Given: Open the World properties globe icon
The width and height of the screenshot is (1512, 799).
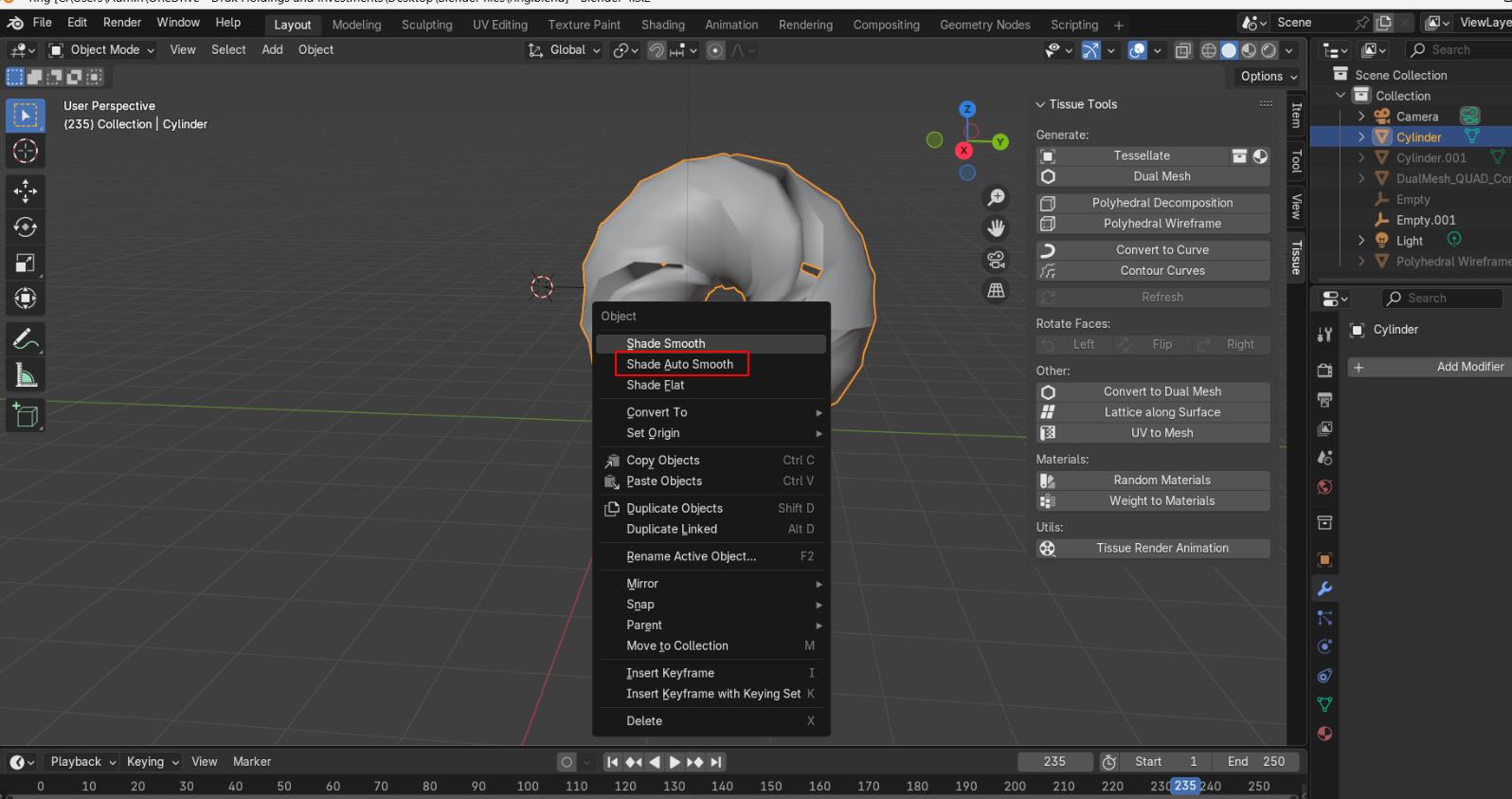Looking at the screenshot, I should (x=1325, y=487).
